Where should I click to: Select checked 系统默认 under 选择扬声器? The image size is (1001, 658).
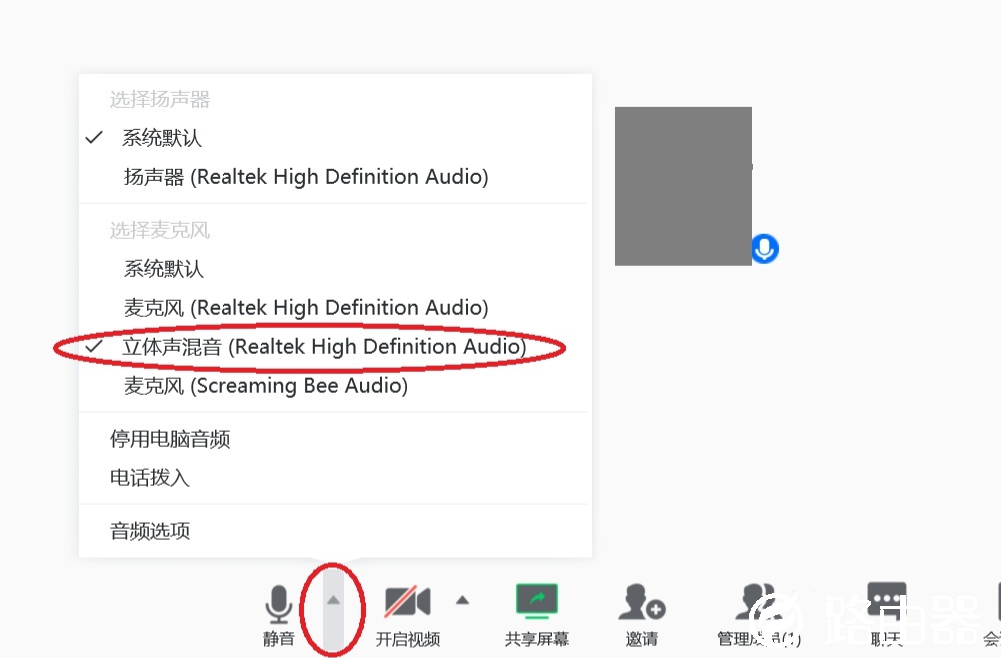pos(162,138)
